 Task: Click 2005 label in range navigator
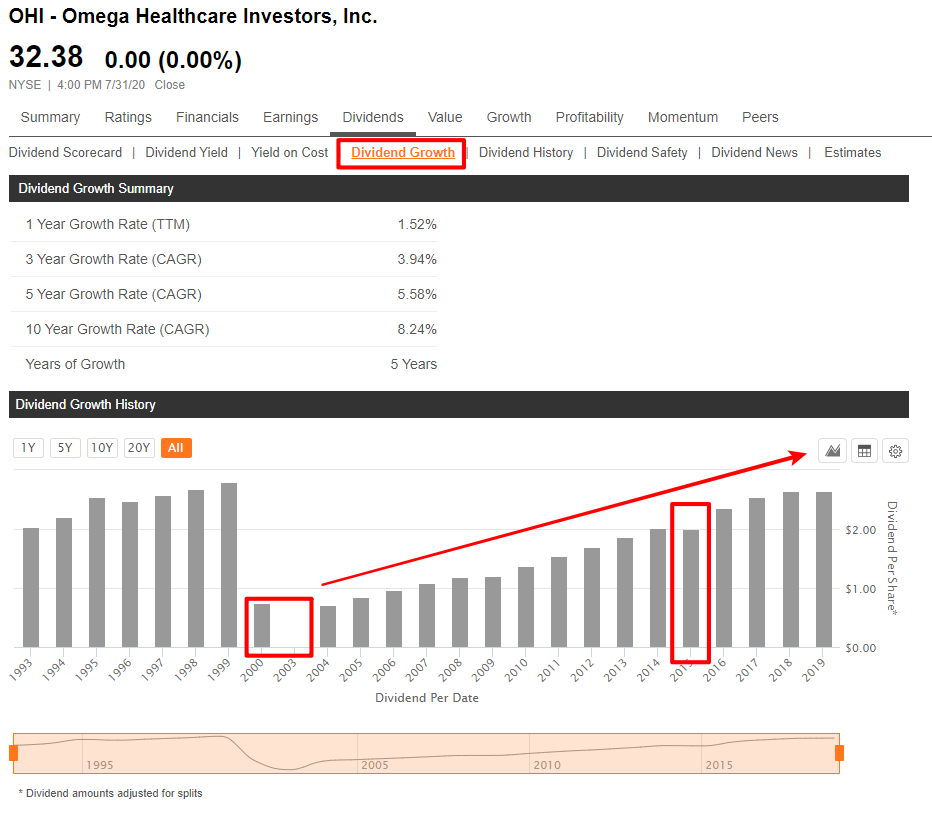pyautogui.click(x=375, y=765)
